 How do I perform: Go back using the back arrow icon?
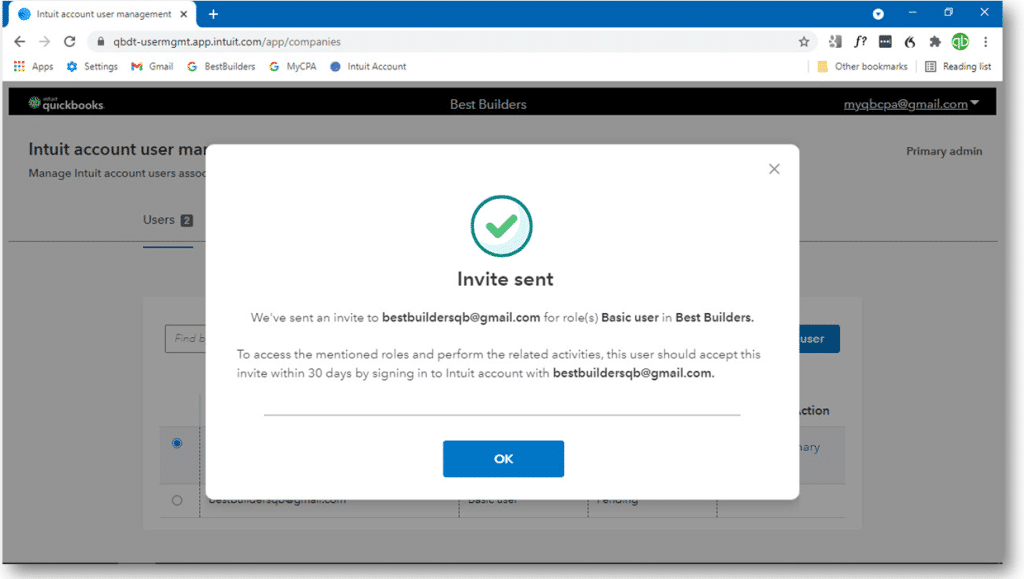[19, 42]
